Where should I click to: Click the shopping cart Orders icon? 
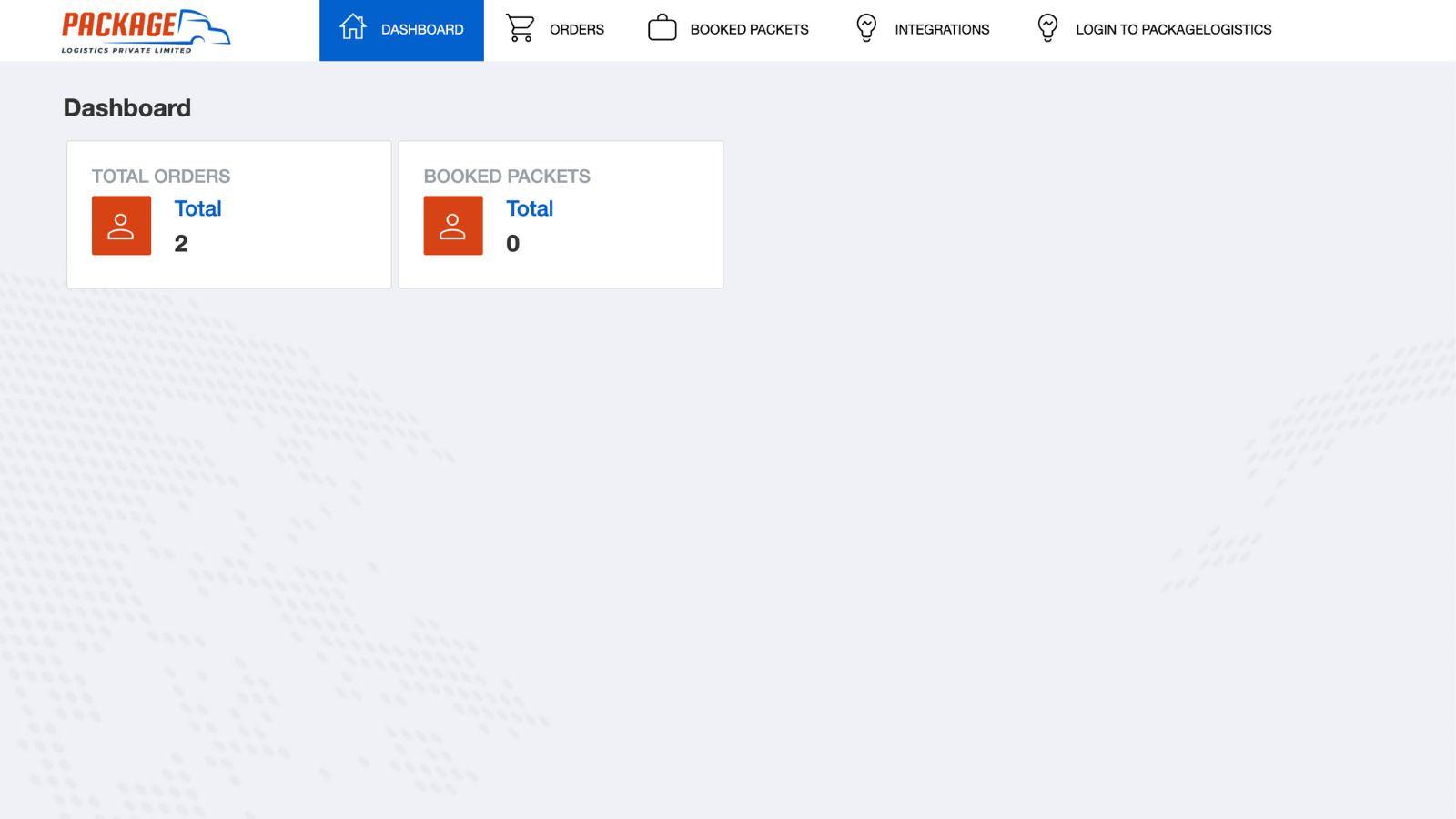click(x=520, y=28)
